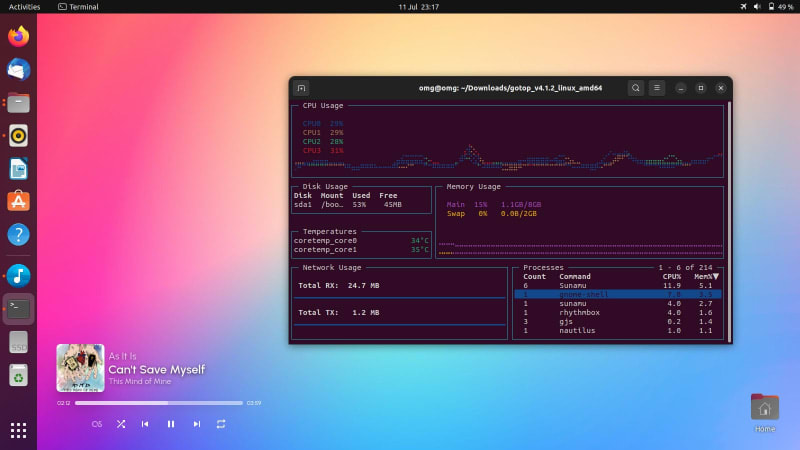Open the Terminal app menu in top bar
Screen dimensions: 800x450
78,6
